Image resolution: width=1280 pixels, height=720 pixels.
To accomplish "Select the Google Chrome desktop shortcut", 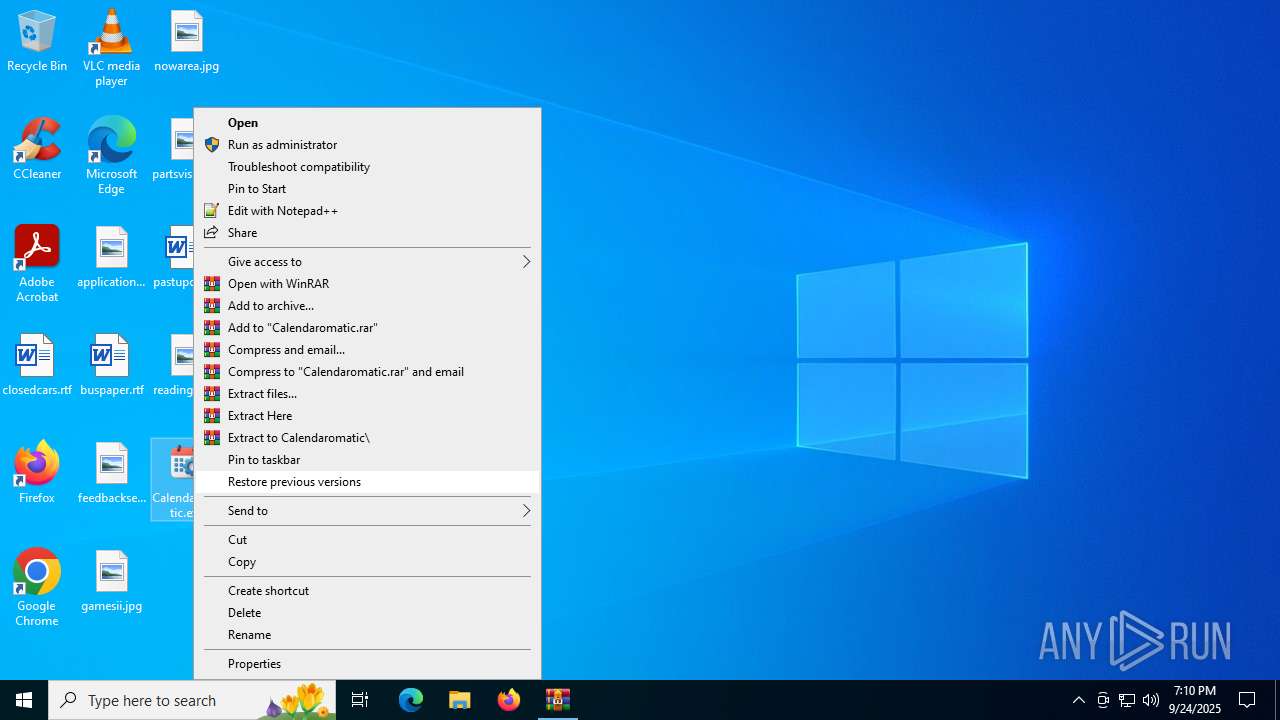I will (37, 588).
